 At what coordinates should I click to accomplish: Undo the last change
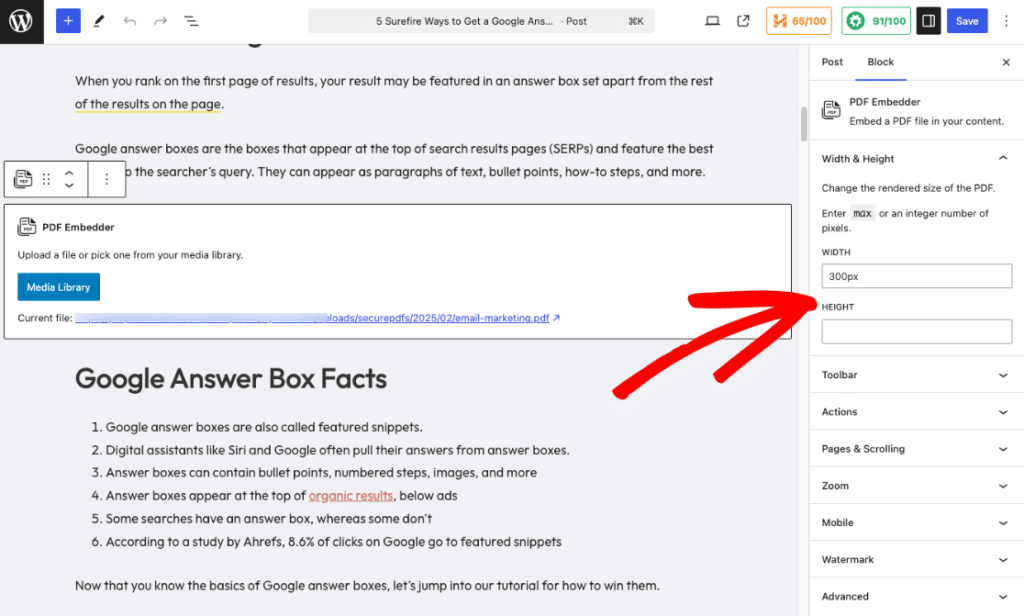[x=130, y=21]
